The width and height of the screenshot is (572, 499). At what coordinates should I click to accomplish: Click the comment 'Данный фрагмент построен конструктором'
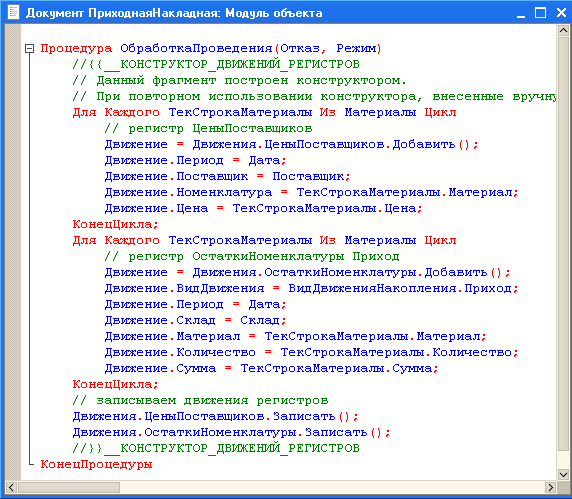pyautogui.click(x=239, y=80)
